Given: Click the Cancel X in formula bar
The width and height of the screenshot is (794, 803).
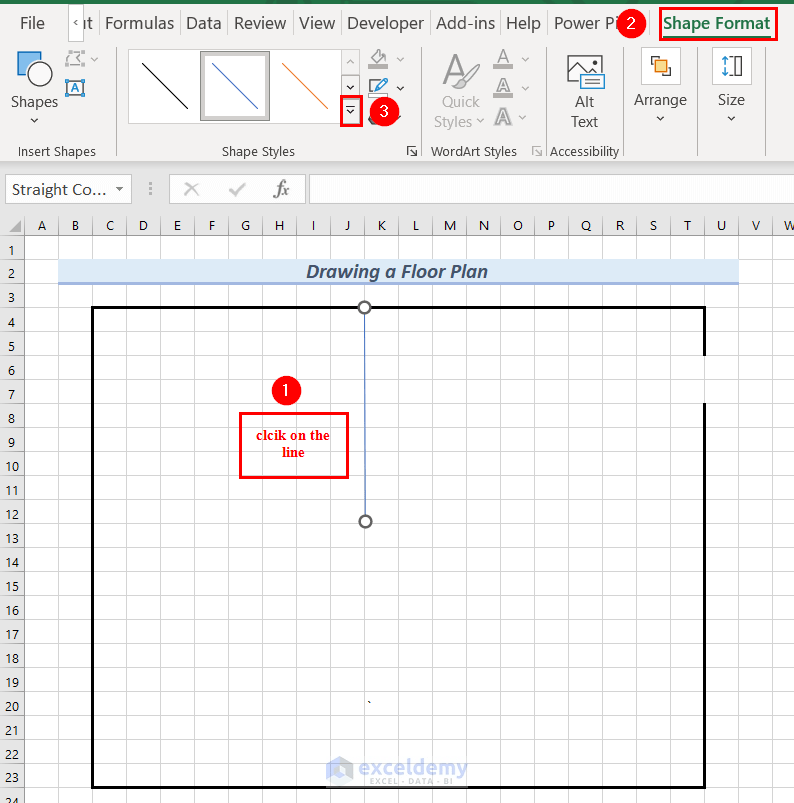Looking at the screenshot, I should click(192, 189).
